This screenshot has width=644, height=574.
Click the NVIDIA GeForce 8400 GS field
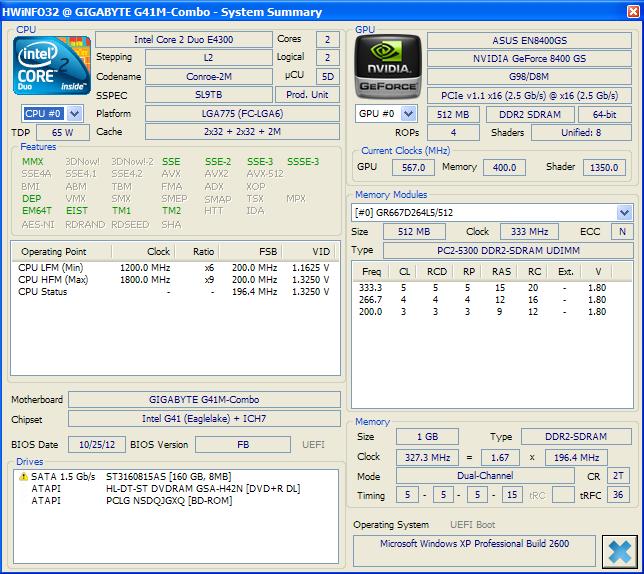click(x=529, y=59)
